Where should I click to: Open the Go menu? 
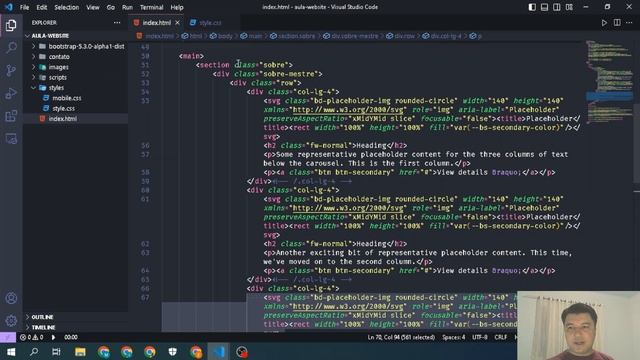[x=111, y=7]
